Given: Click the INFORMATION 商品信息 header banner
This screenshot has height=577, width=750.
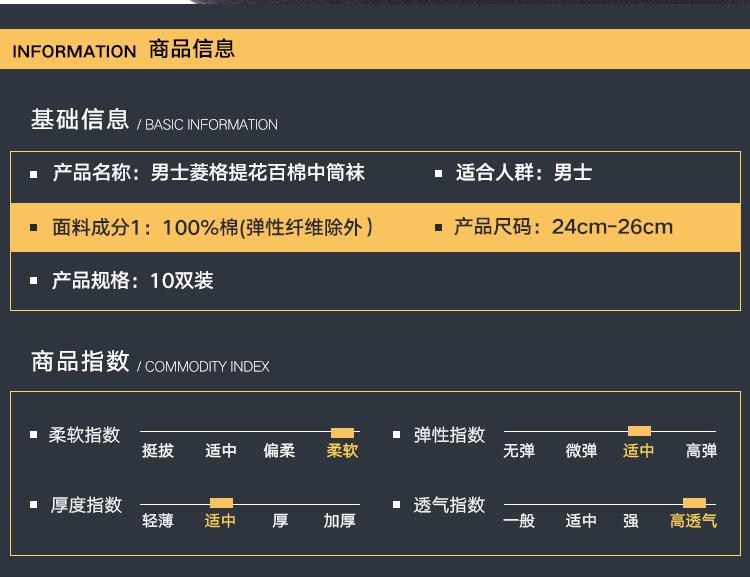Looking at the screenshot, I should (x=374, y=49).
